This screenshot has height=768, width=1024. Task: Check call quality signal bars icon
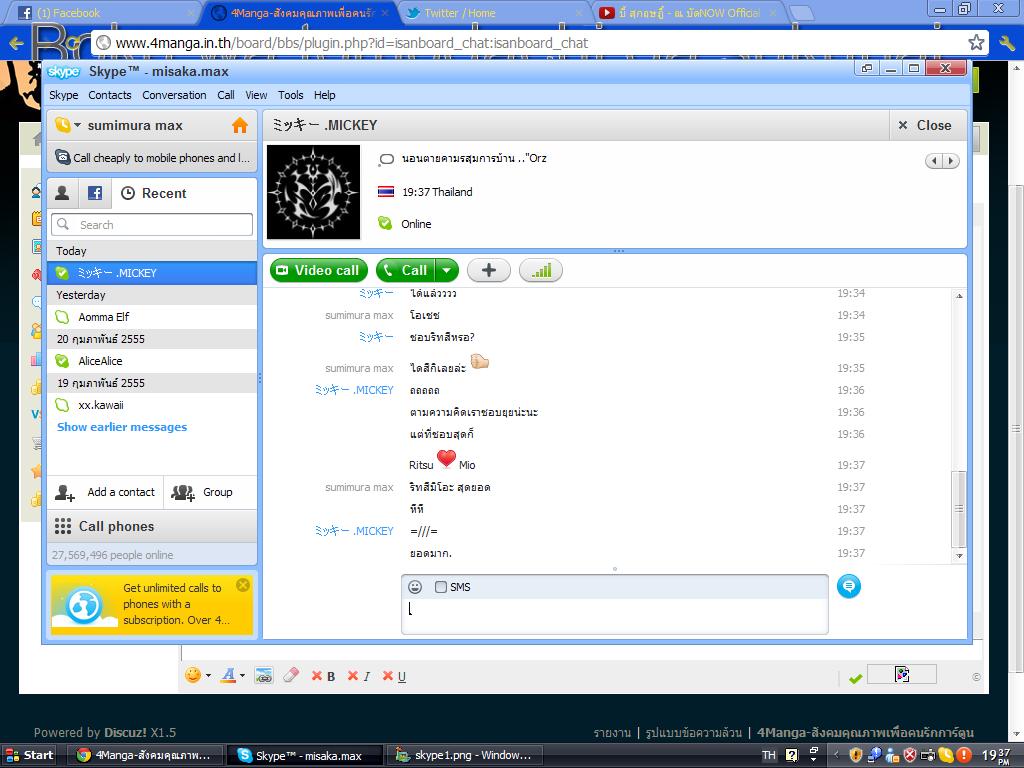[541, 270]
